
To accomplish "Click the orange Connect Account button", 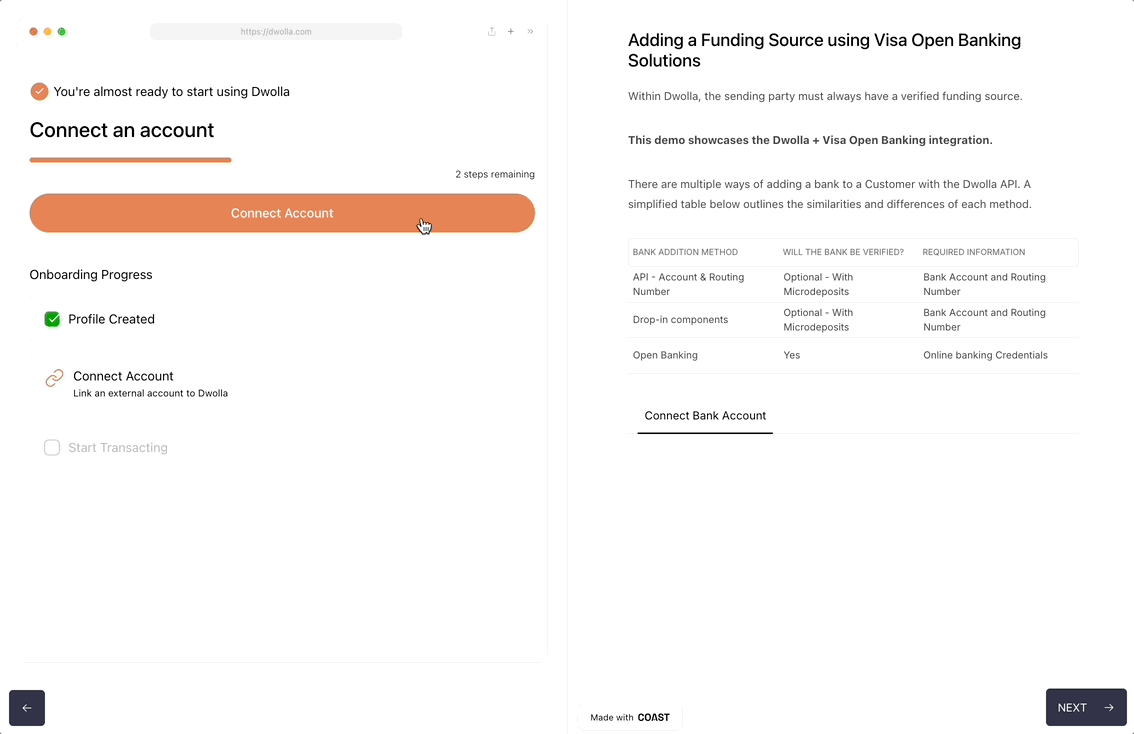I will (x=282, y=213).
